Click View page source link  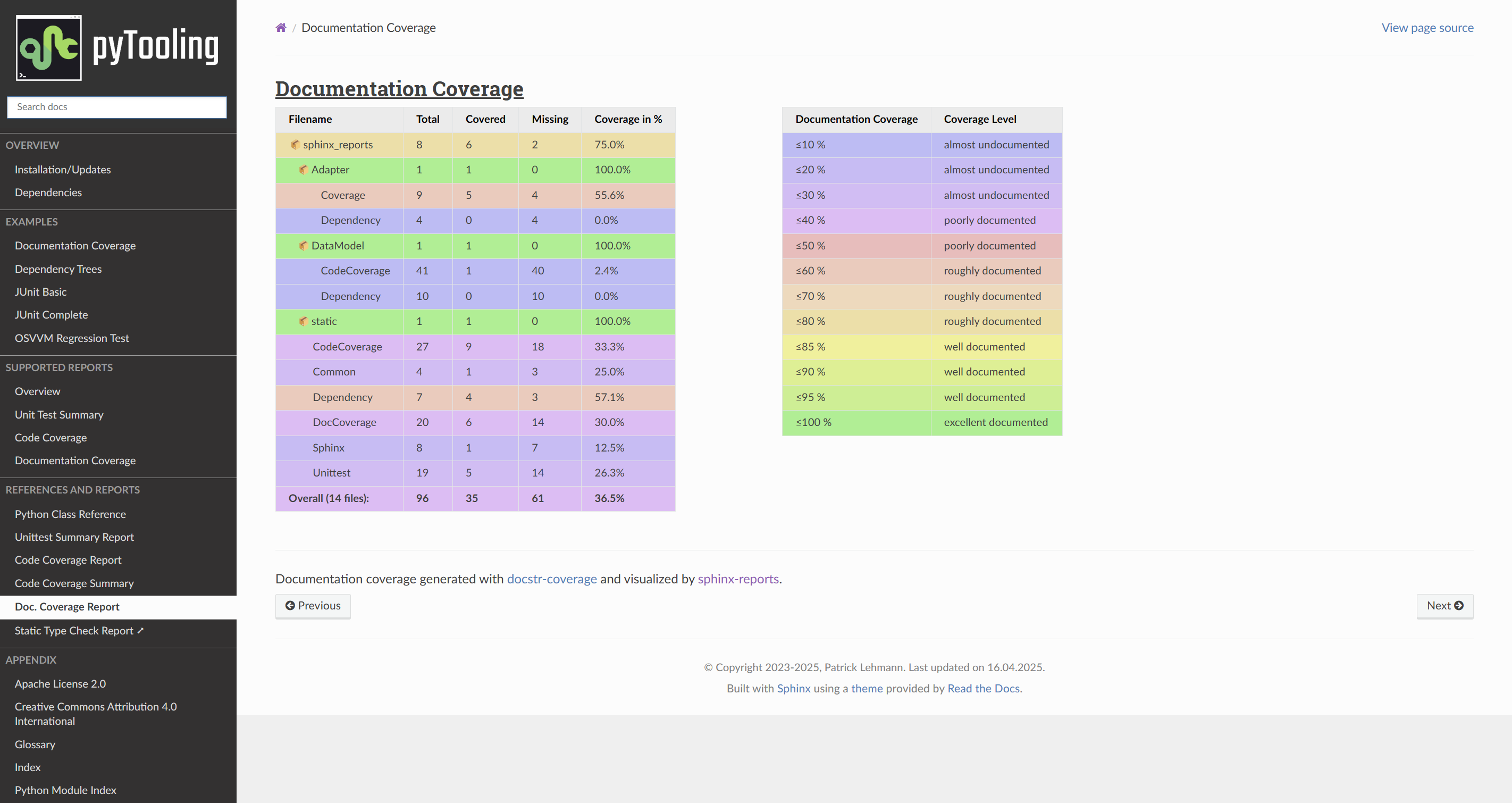1427,28
